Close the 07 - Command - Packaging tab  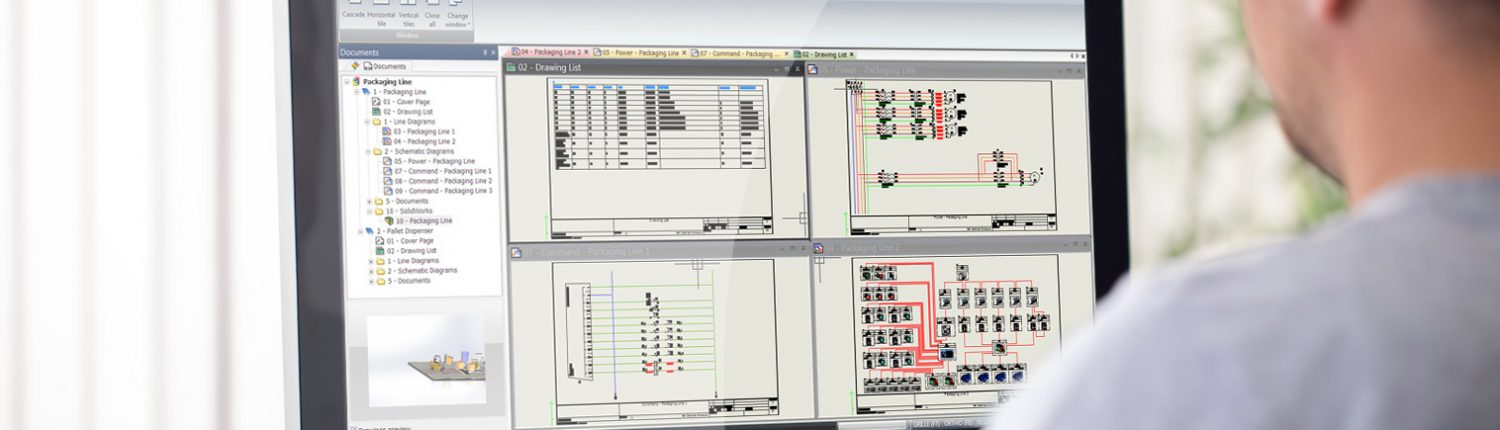tap(787, 54)
